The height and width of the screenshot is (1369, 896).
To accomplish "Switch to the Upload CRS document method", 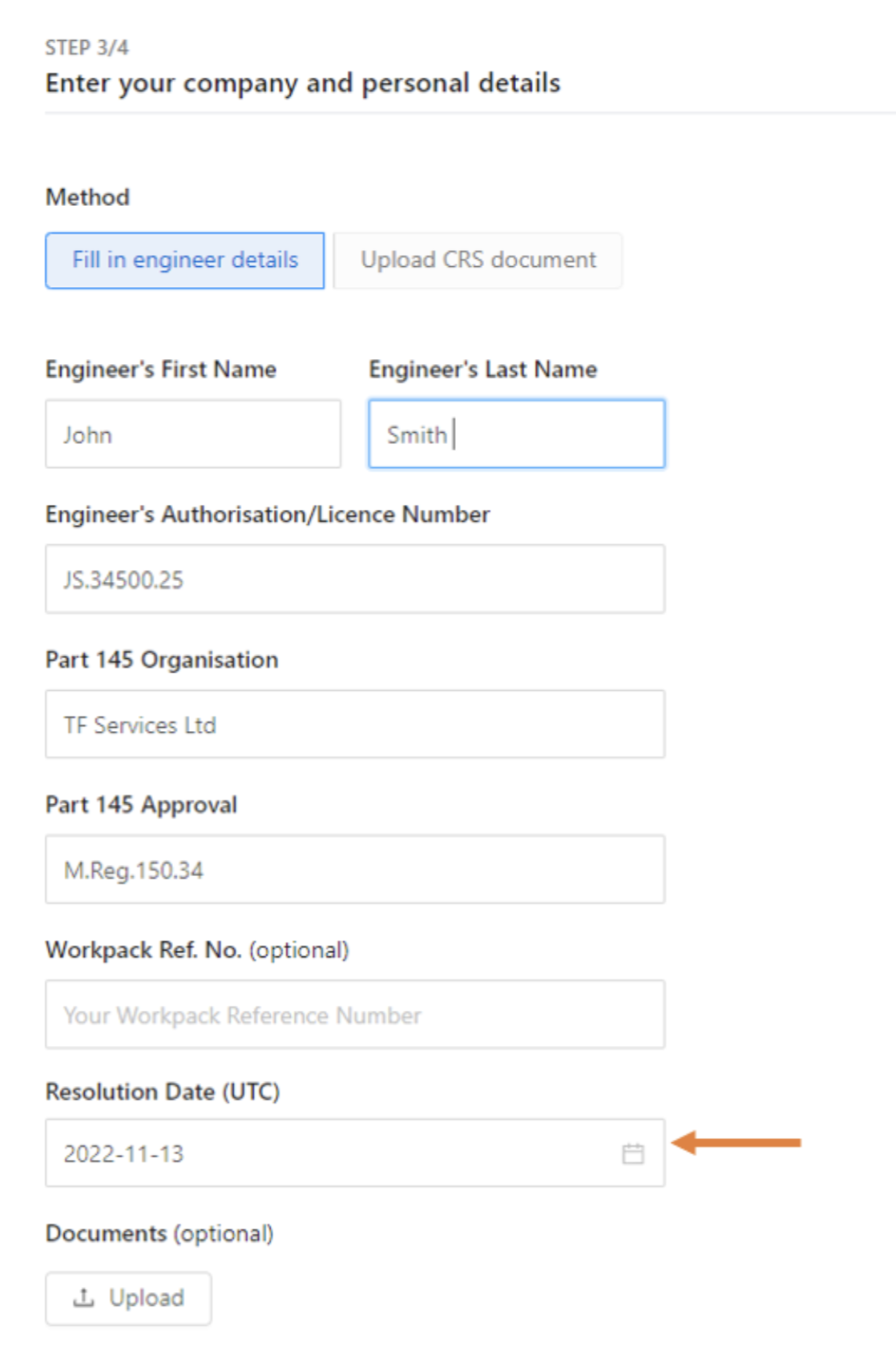I will pyautogui.click(x=478, y=260).
